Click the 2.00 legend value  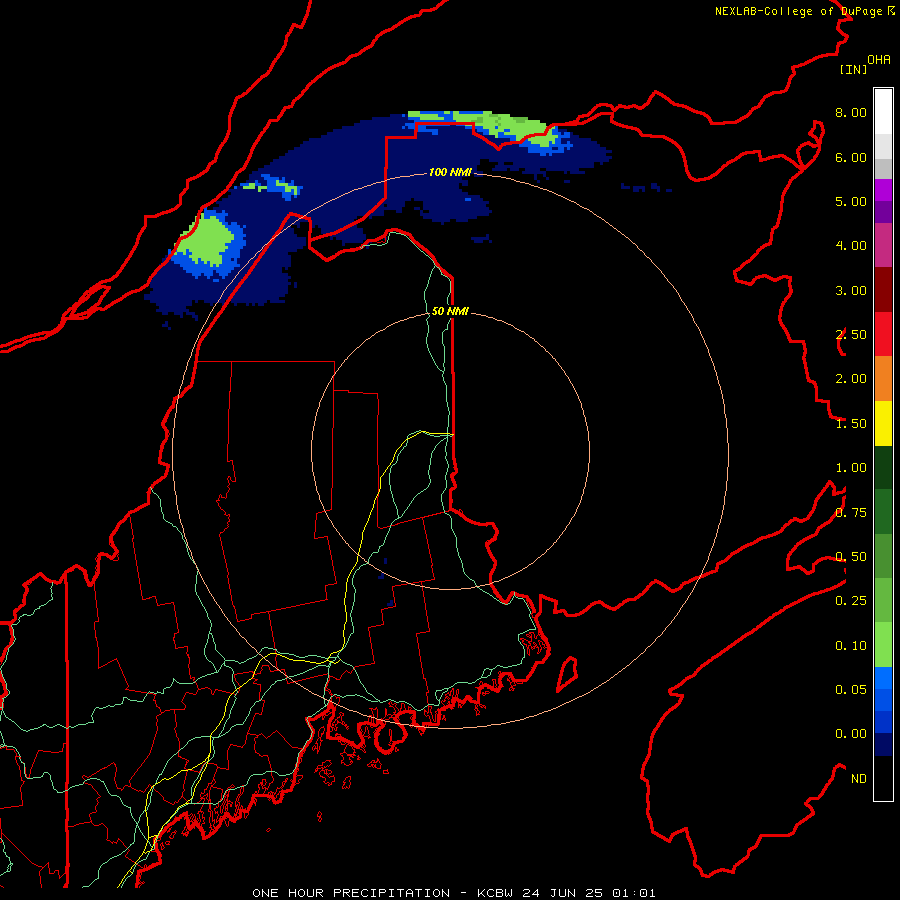point(851,379)
